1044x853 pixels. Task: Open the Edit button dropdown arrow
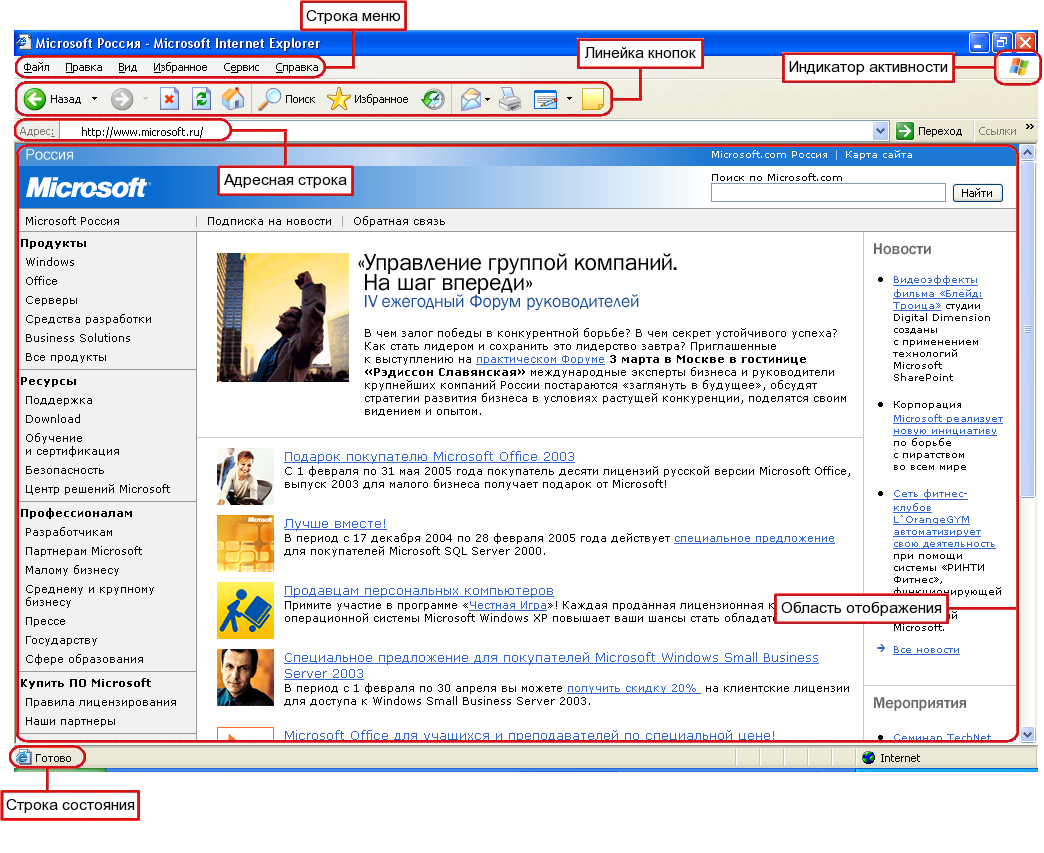point(569,99)
